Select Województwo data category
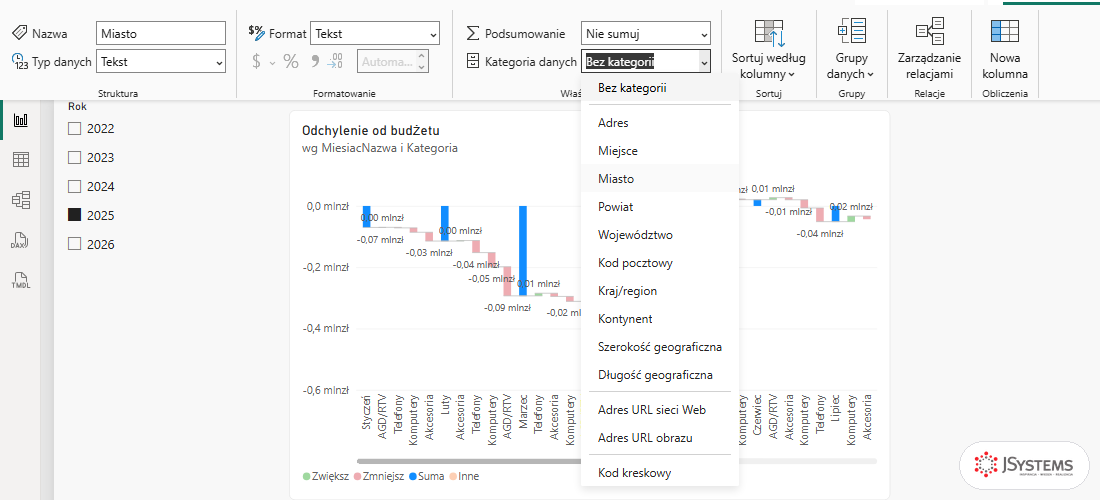Image resolution: width=1100 pixels, height=500 pixels. point(659,235)
